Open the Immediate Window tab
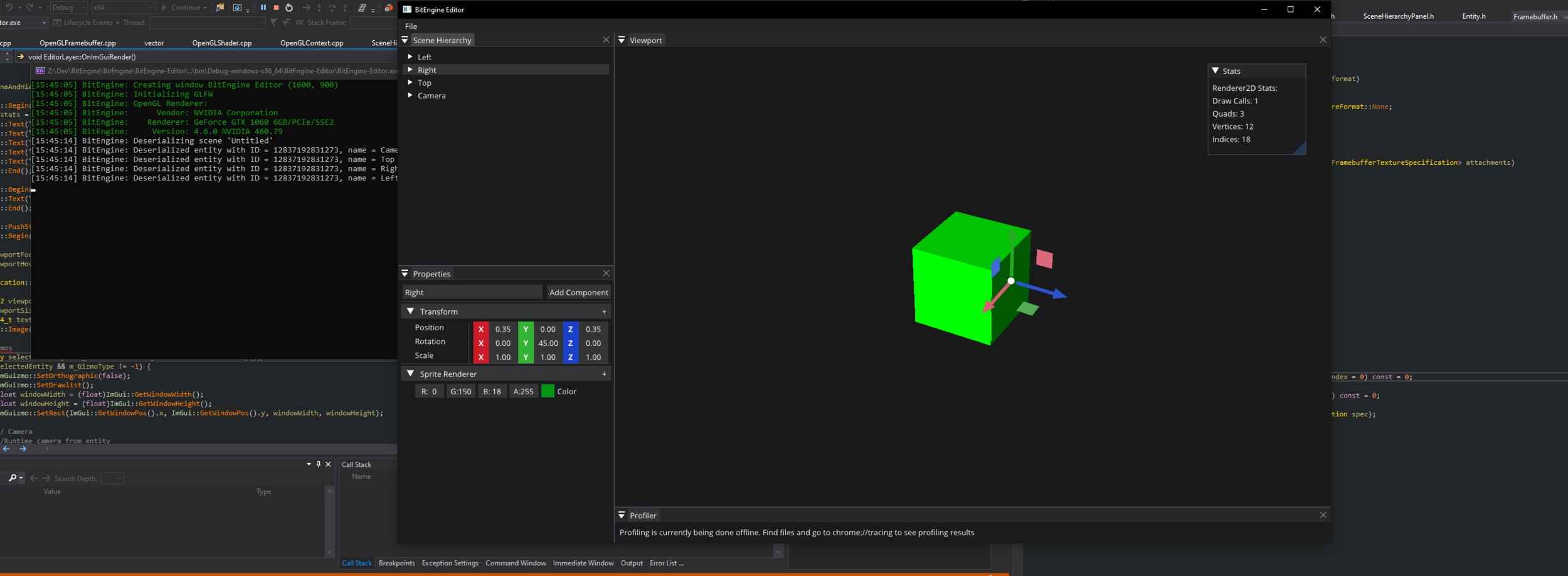1568x576 pixels. (583, 563)
